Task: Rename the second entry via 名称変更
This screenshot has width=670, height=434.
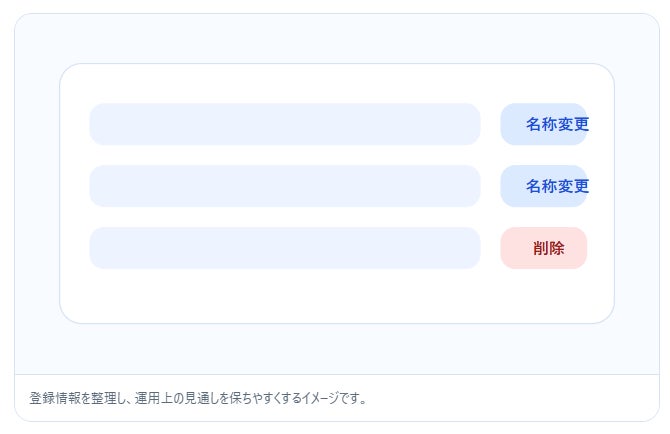Action: [x=544, y=186]
